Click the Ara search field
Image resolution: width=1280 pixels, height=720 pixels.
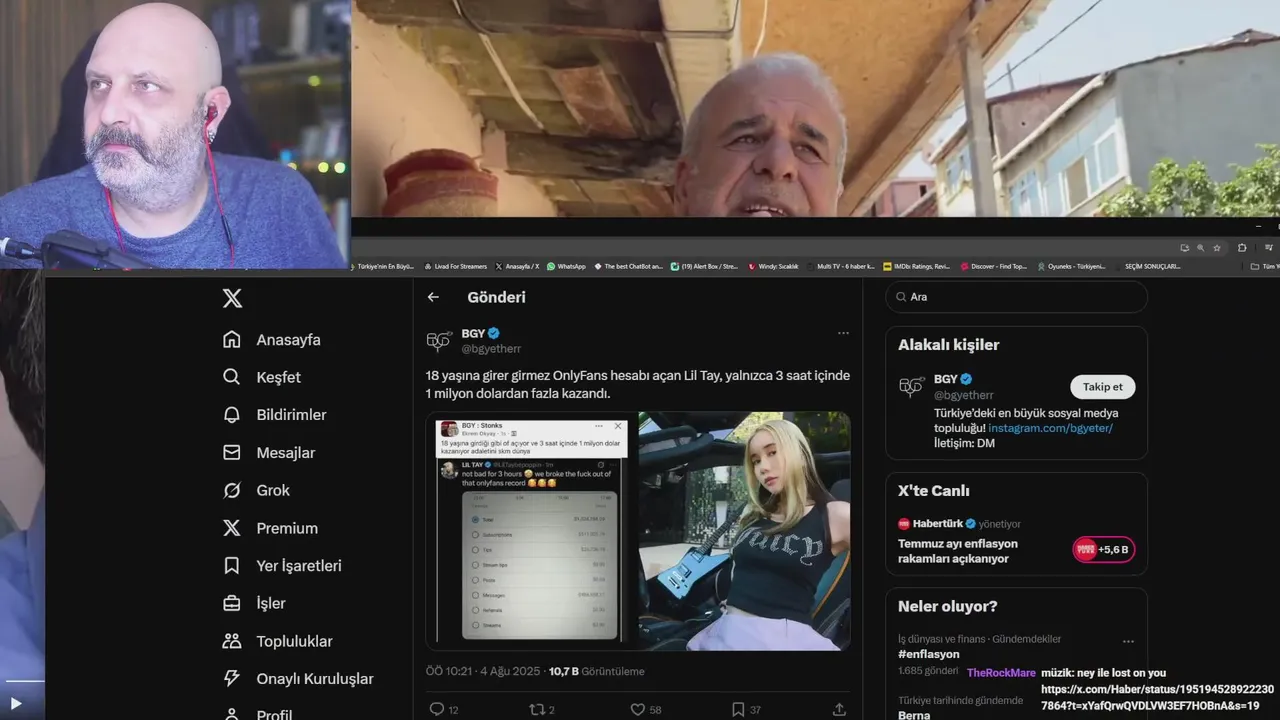[1016, 297]
